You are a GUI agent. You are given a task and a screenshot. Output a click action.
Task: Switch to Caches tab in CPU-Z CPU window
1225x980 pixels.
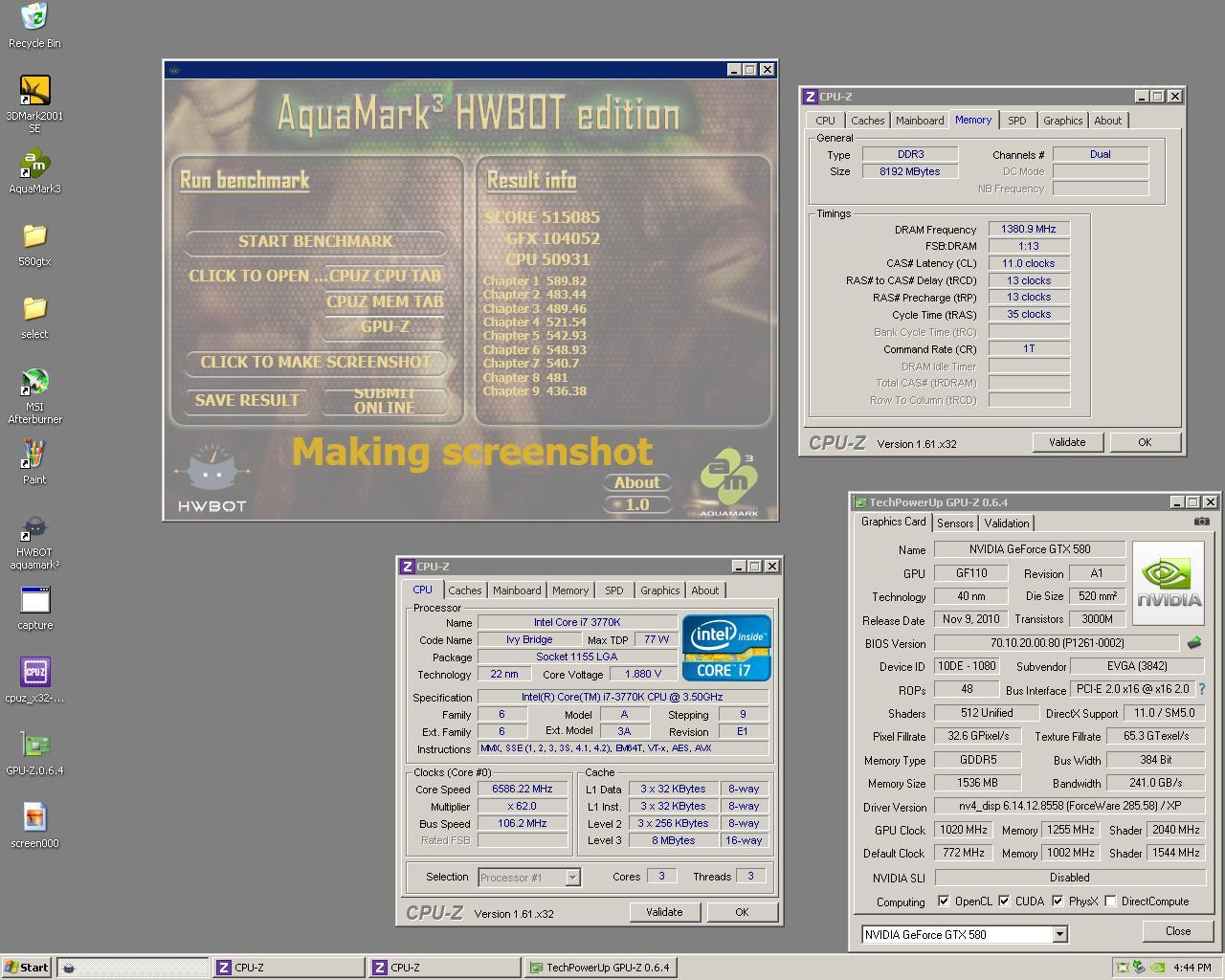pos(465,590)
